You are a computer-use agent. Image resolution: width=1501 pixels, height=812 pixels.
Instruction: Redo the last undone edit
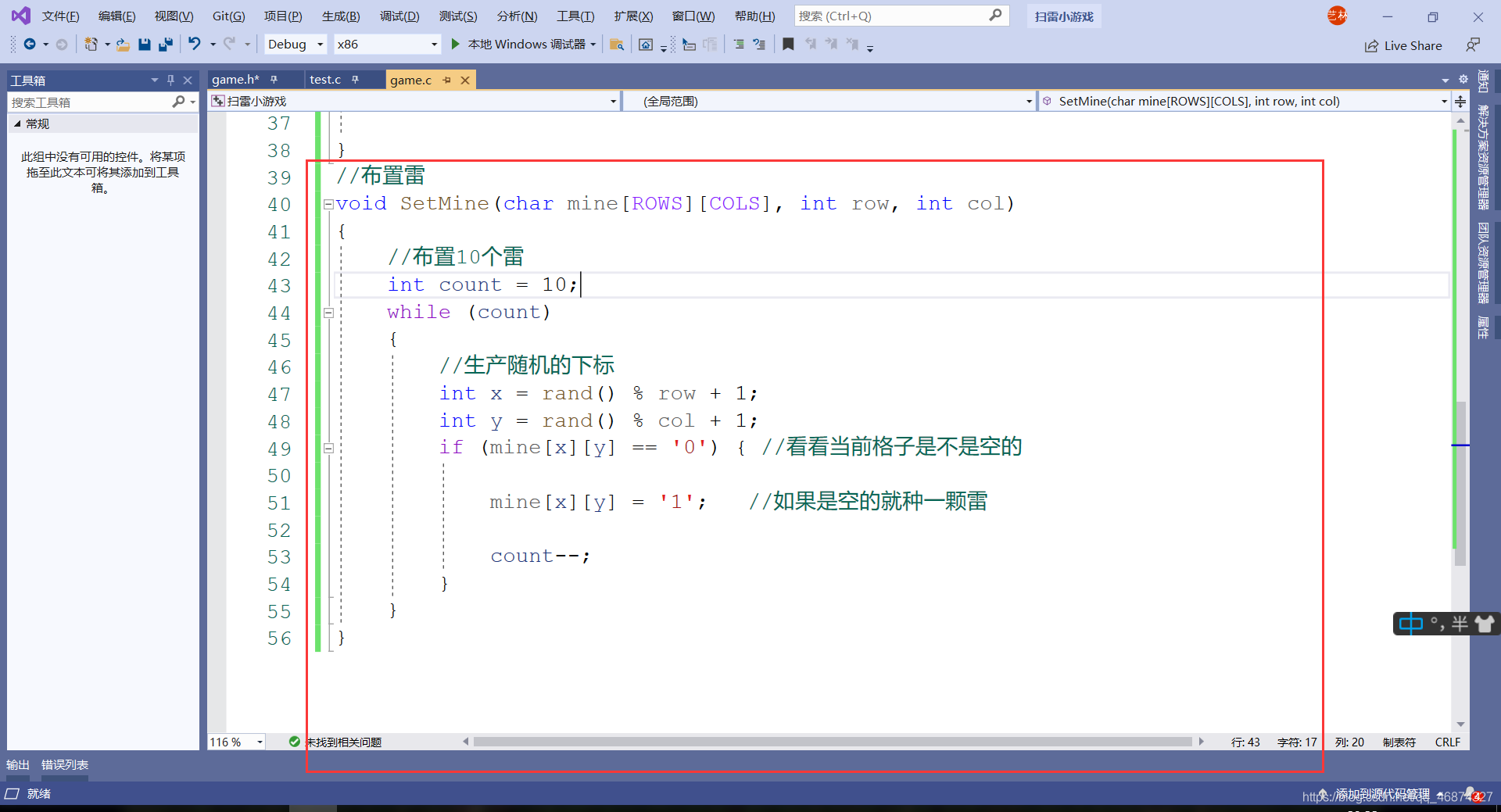point(229,44)
